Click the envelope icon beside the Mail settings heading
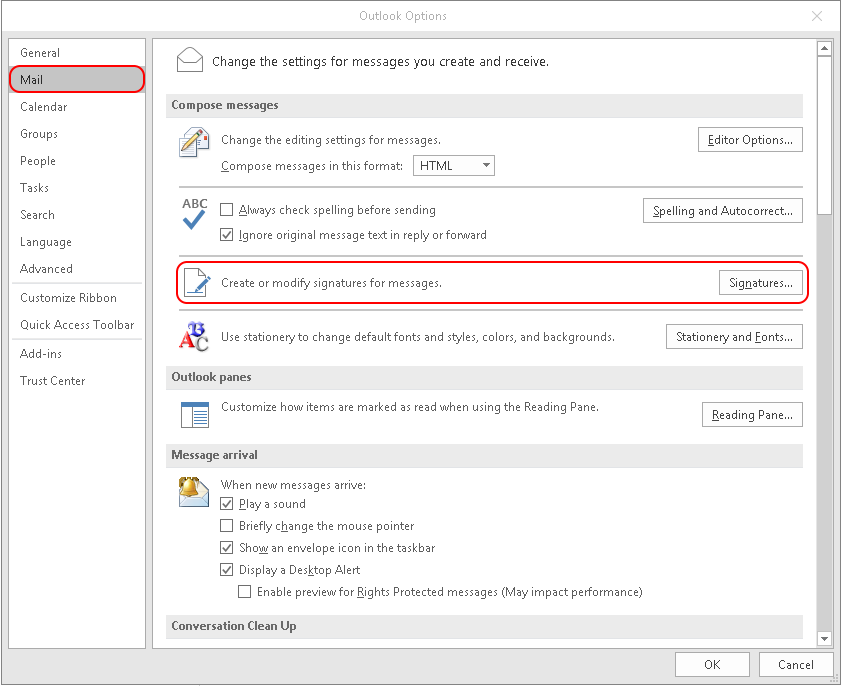 click(x=190, y=60)
